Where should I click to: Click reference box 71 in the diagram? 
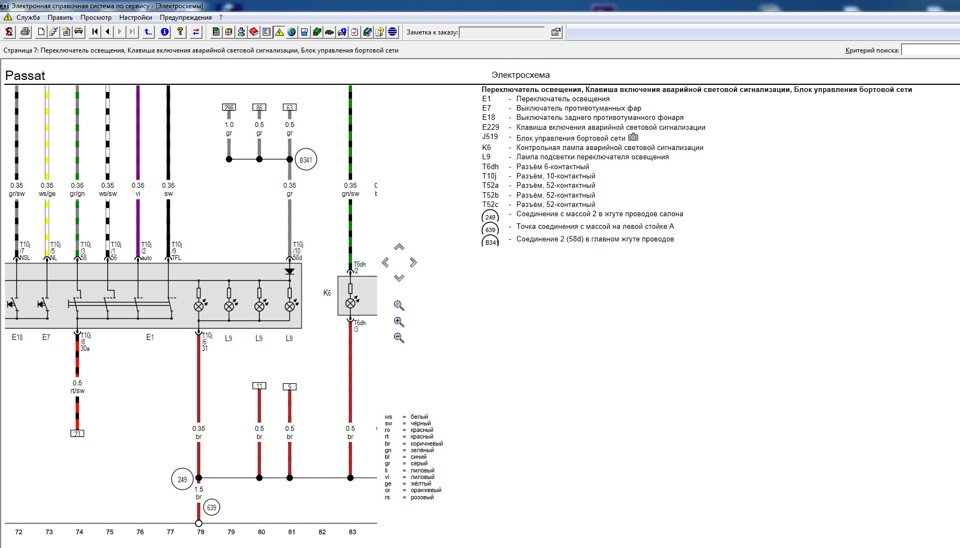77,432
